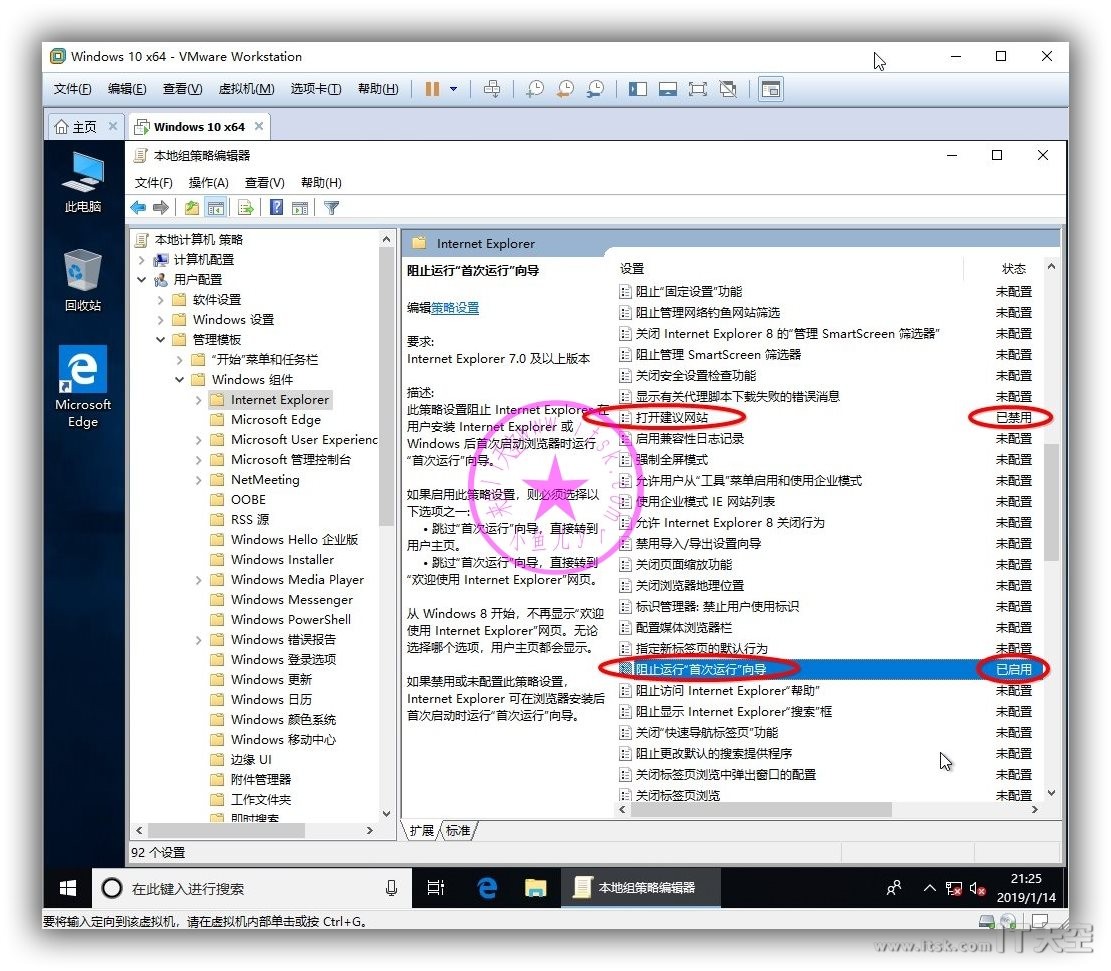
Task: Launch Edge from the taskbar
Action: tap(487, 888)
